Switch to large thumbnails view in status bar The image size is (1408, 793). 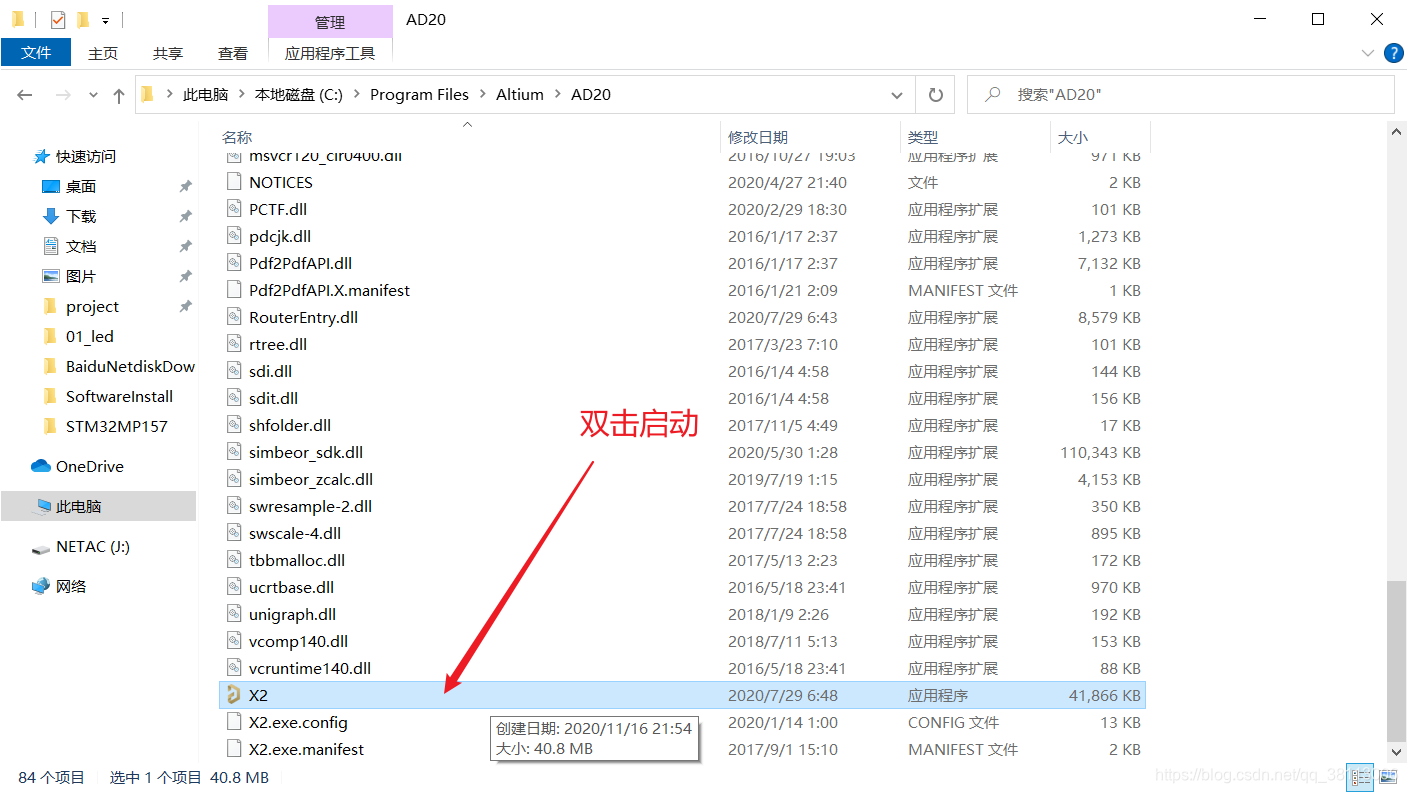coord(1387,777)
